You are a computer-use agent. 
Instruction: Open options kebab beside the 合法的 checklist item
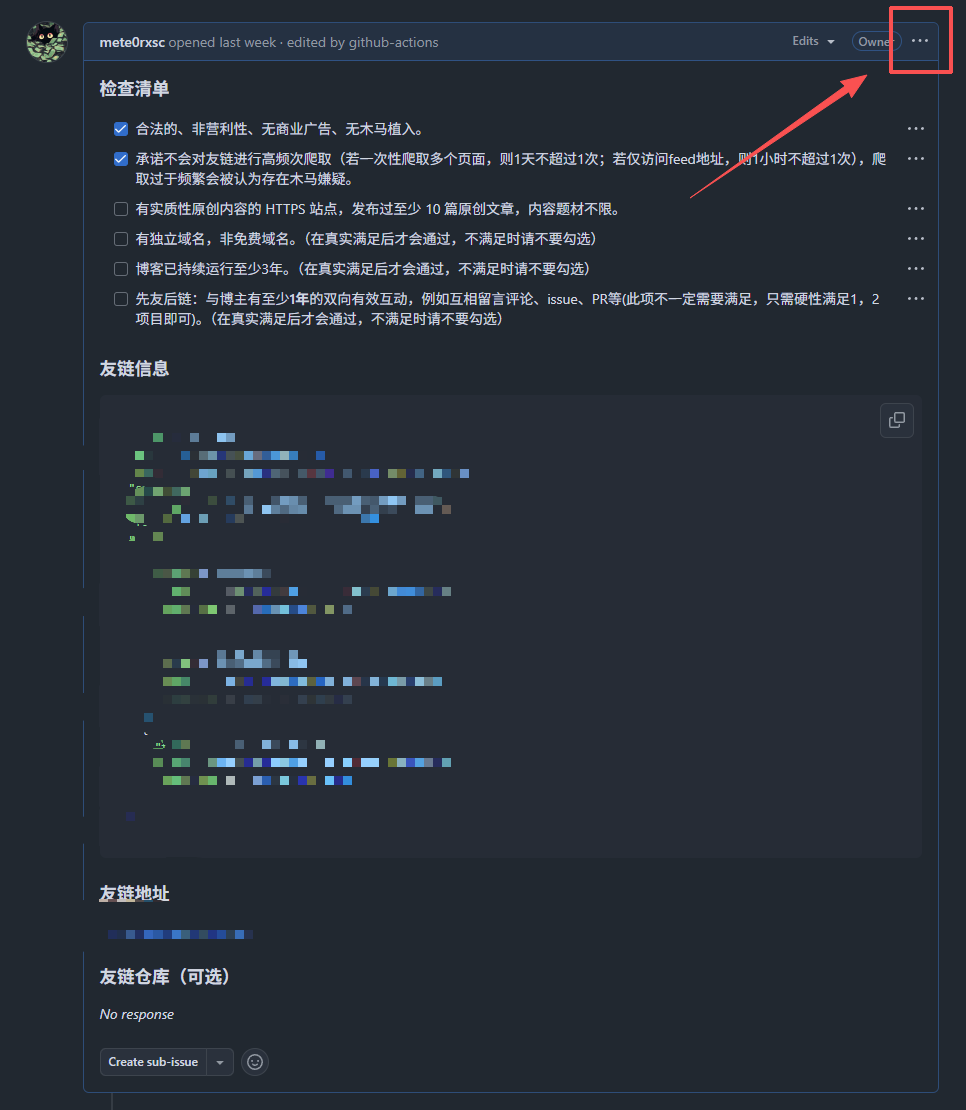(915, 128)
